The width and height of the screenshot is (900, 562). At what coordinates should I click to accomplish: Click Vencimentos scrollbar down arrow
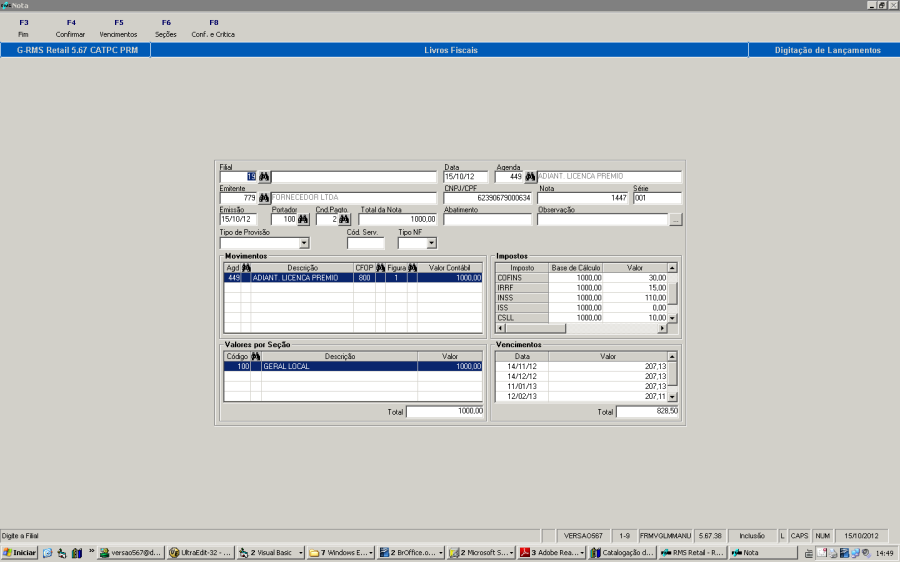(x=672, y=397)
